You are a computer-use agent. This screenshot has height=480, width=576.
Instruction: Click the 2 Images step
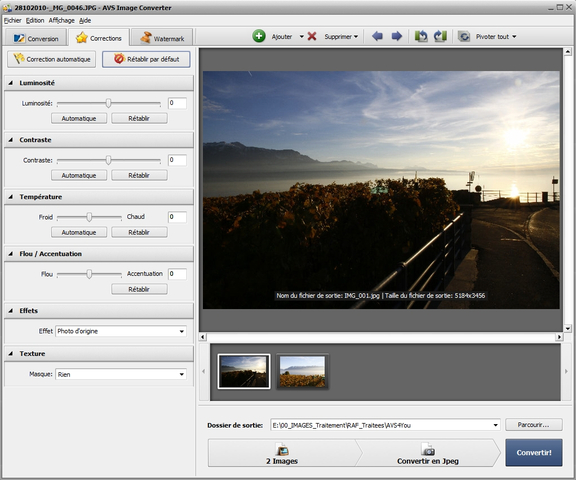[x=282, y=453]
